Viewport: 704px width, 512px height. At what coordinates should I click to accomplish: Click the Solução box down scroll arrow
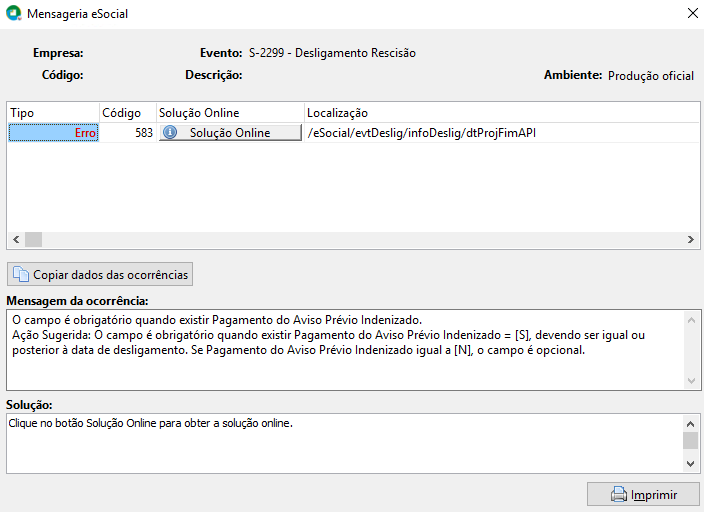point(691,464)
